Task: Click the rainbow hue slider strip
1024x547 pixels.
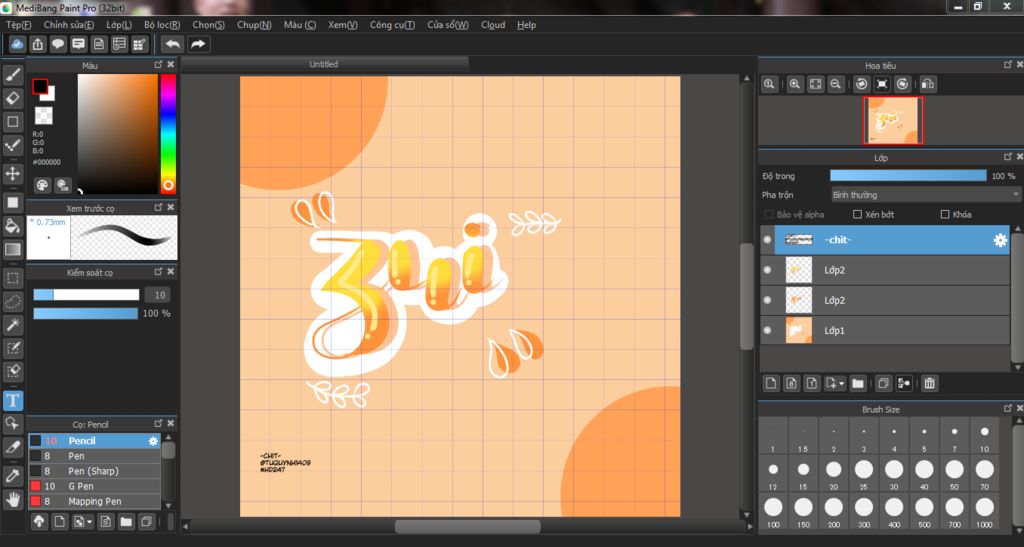Action: click(x=168, y=134)
